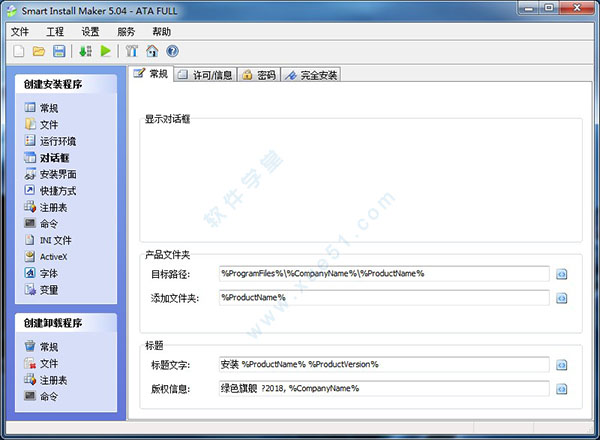Image resolution: width=600 pixels, height=440 pixels.
Task: Open the 完全安装 tab
Action: click(312, 75)
